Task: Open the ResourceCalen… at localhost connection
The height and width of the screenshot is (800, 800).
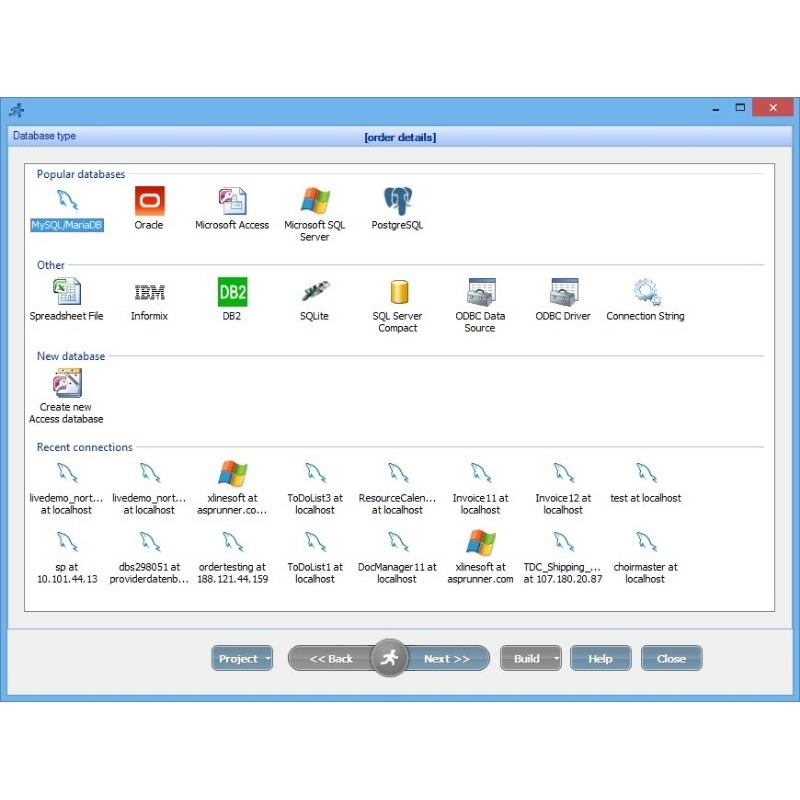Action: pos(397,487)
